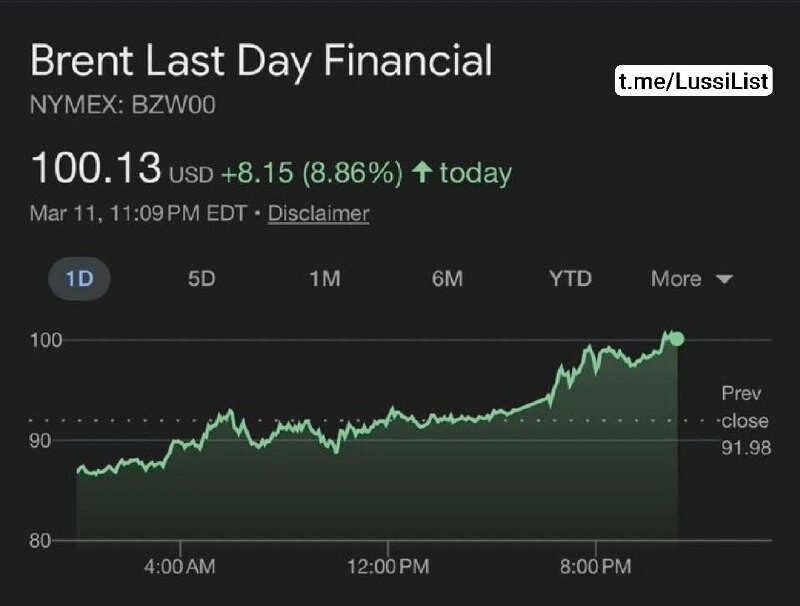This screenshot has width=800, height=606.
Task: Click the Brent Last Day Financial title
Action: [x=261, y=61]
